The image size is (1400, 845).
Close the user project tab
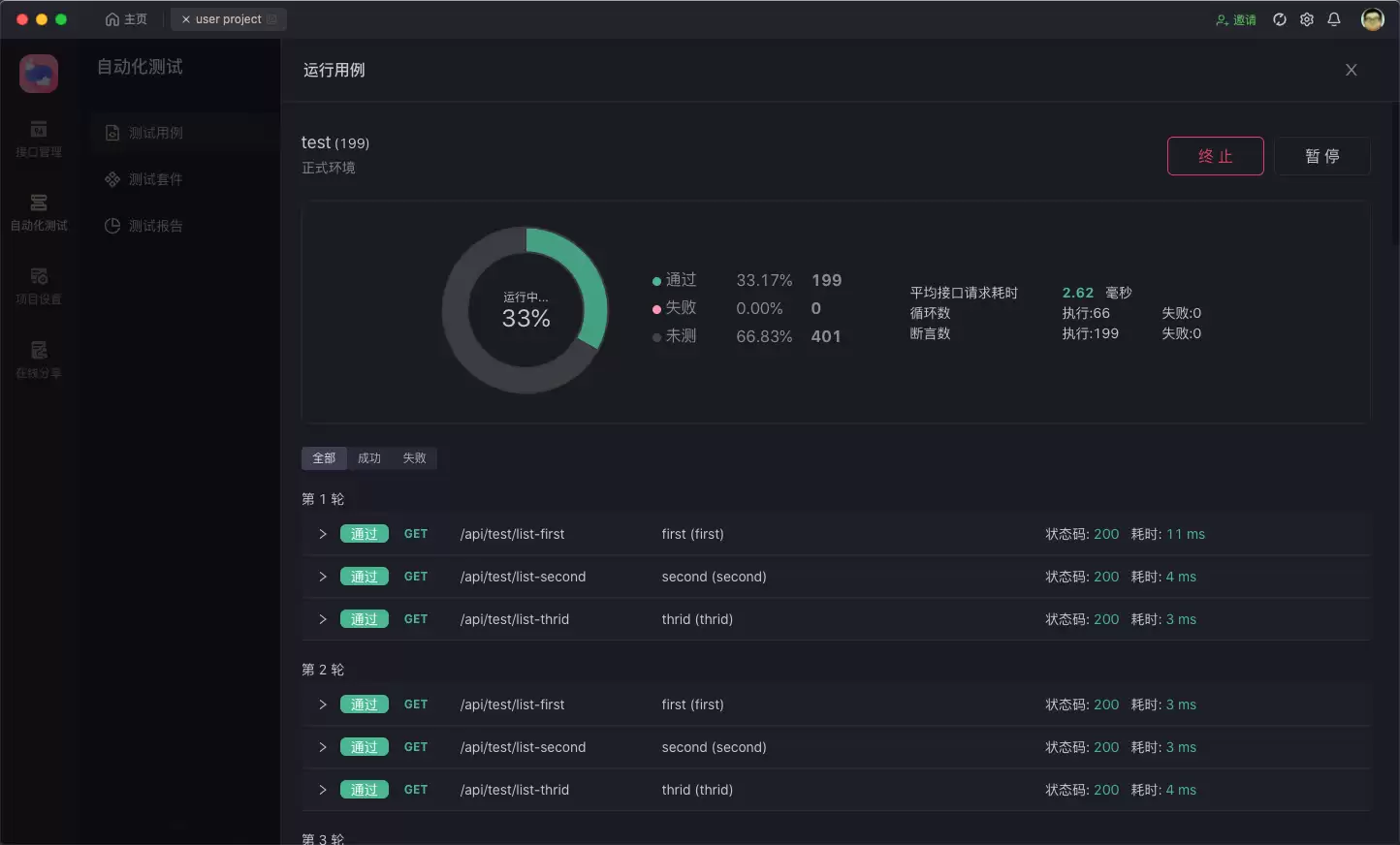click(x=186, y=19)
